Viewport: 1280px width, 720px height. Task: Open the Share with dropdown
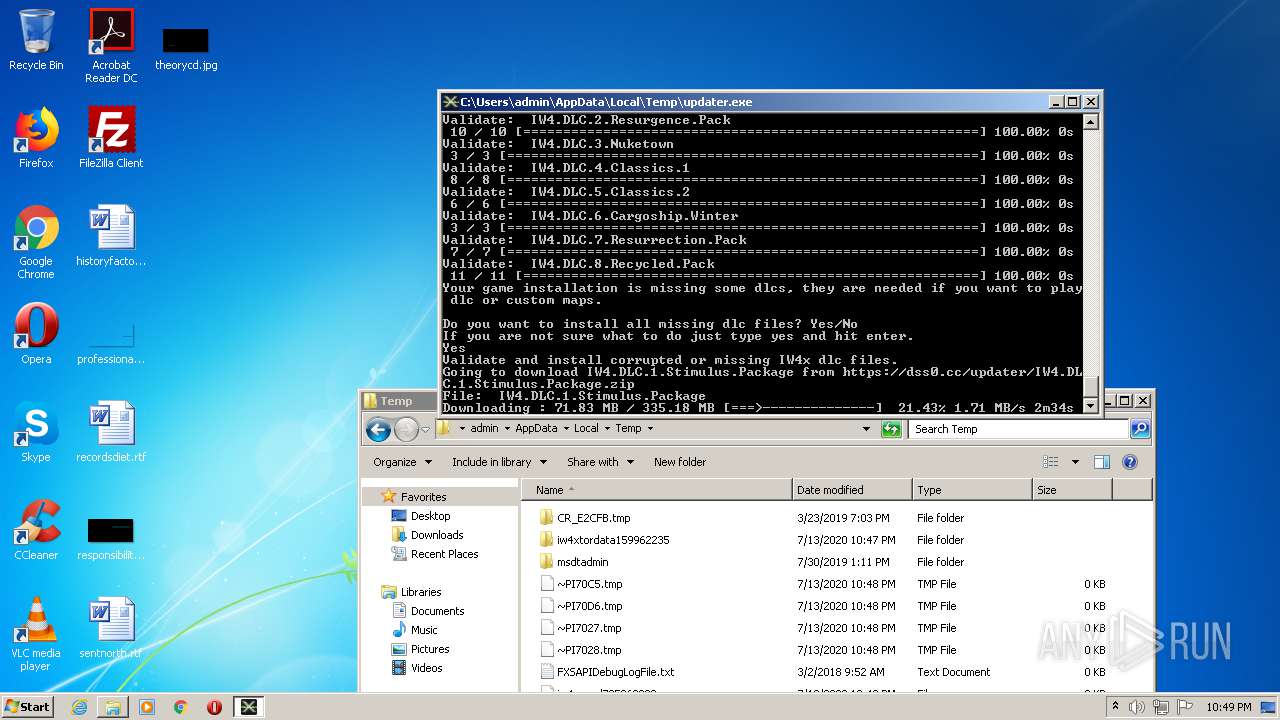point(600,462)
